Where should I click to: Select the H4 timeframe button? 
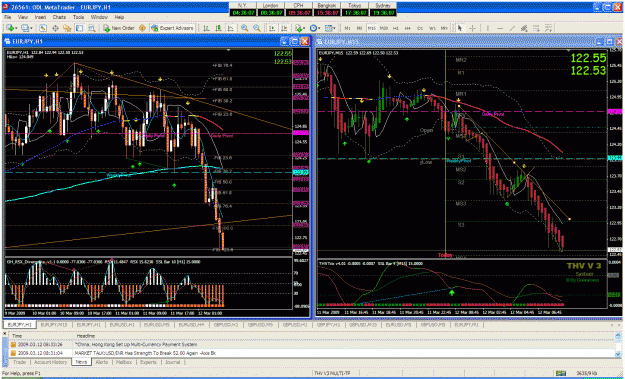pyautogui.click(x=408, y=28)
